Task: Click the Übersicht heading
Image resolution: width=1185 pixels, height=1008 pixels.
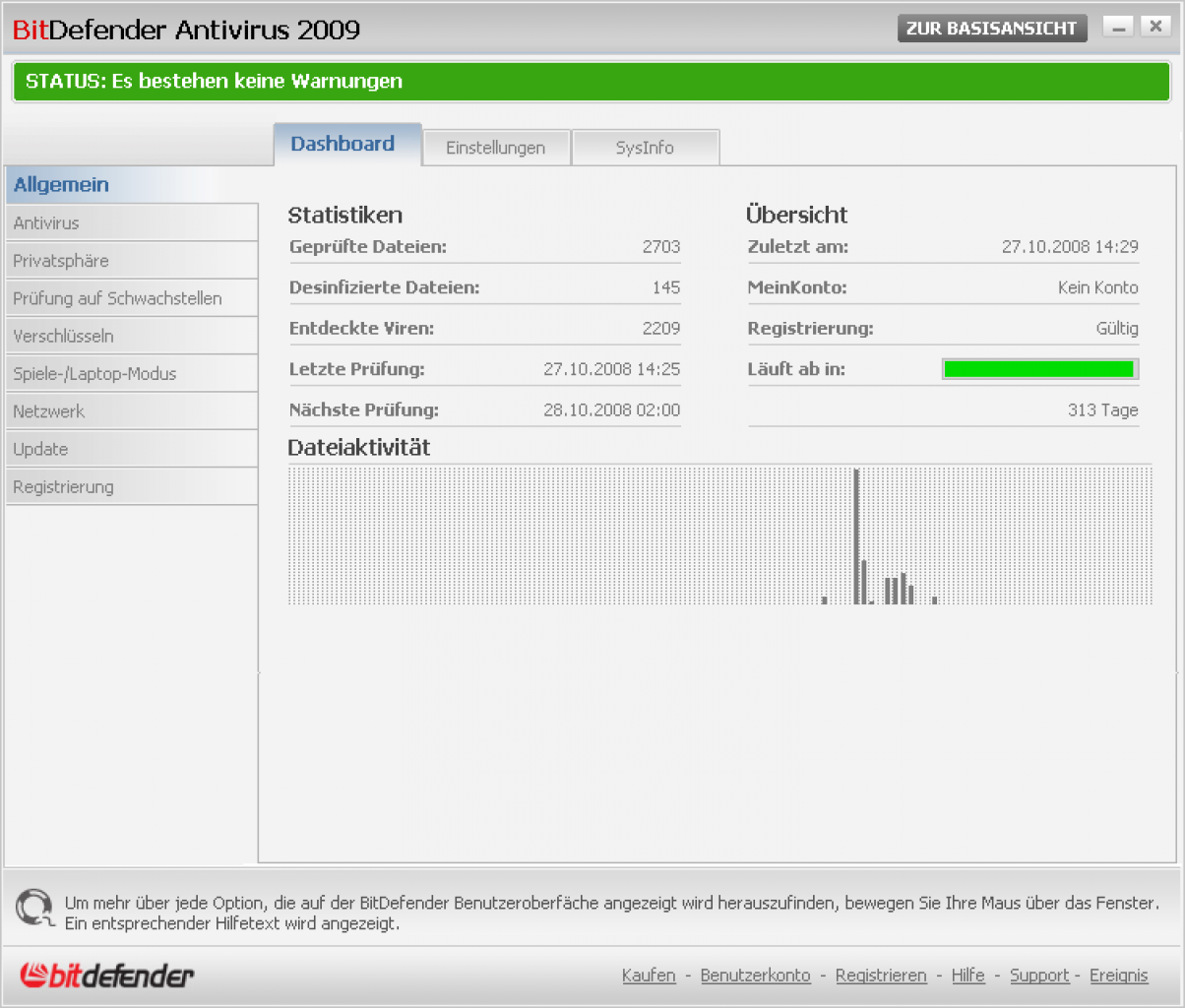Action: pyautogui.click(x=797, y=215)
